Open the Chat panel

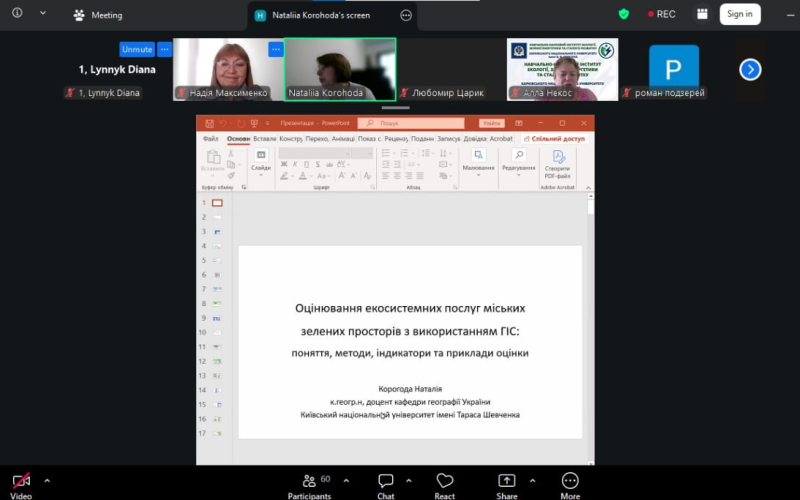pos(386,486)
